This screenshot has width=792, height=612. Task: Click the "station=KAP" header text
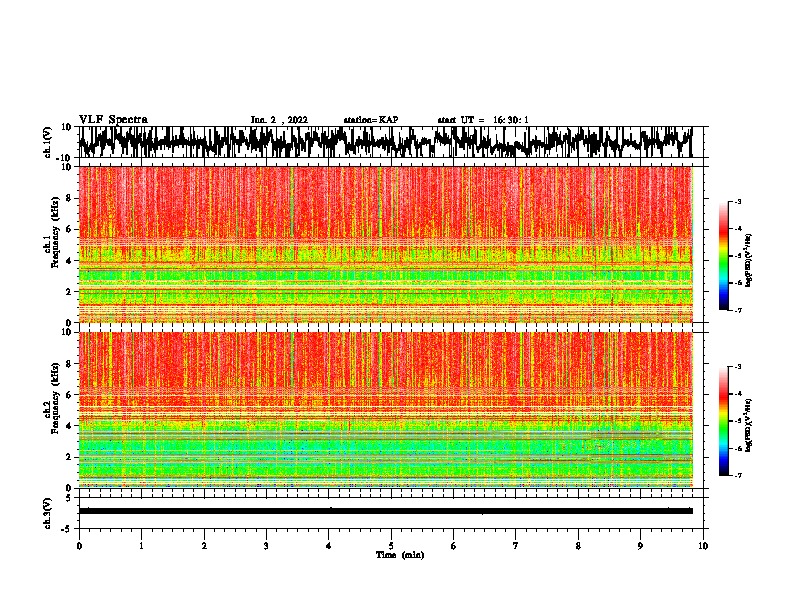(371, 120)
